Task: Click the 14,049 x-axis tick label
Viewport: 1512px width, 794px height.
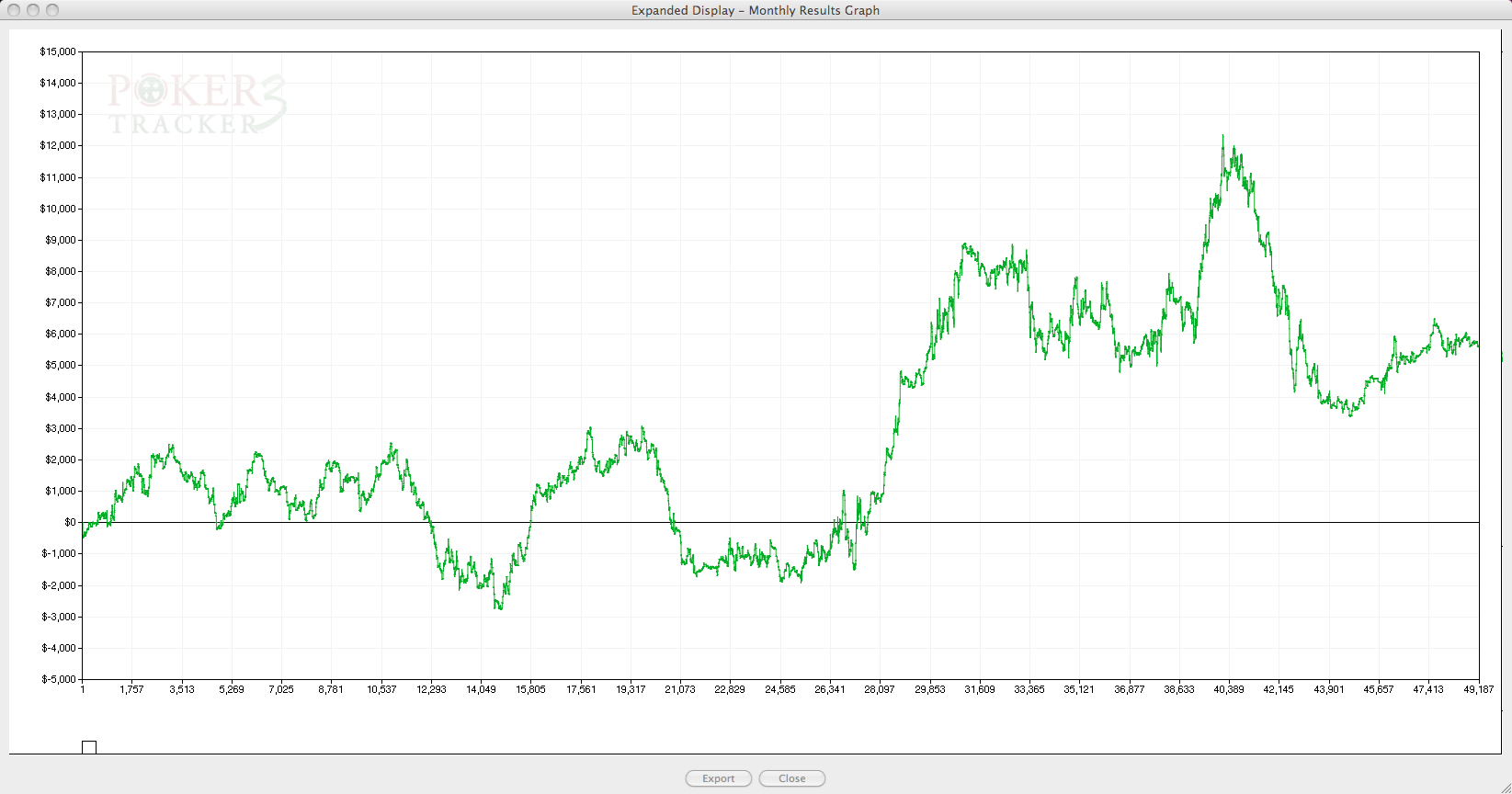Action: pos(481,689)
